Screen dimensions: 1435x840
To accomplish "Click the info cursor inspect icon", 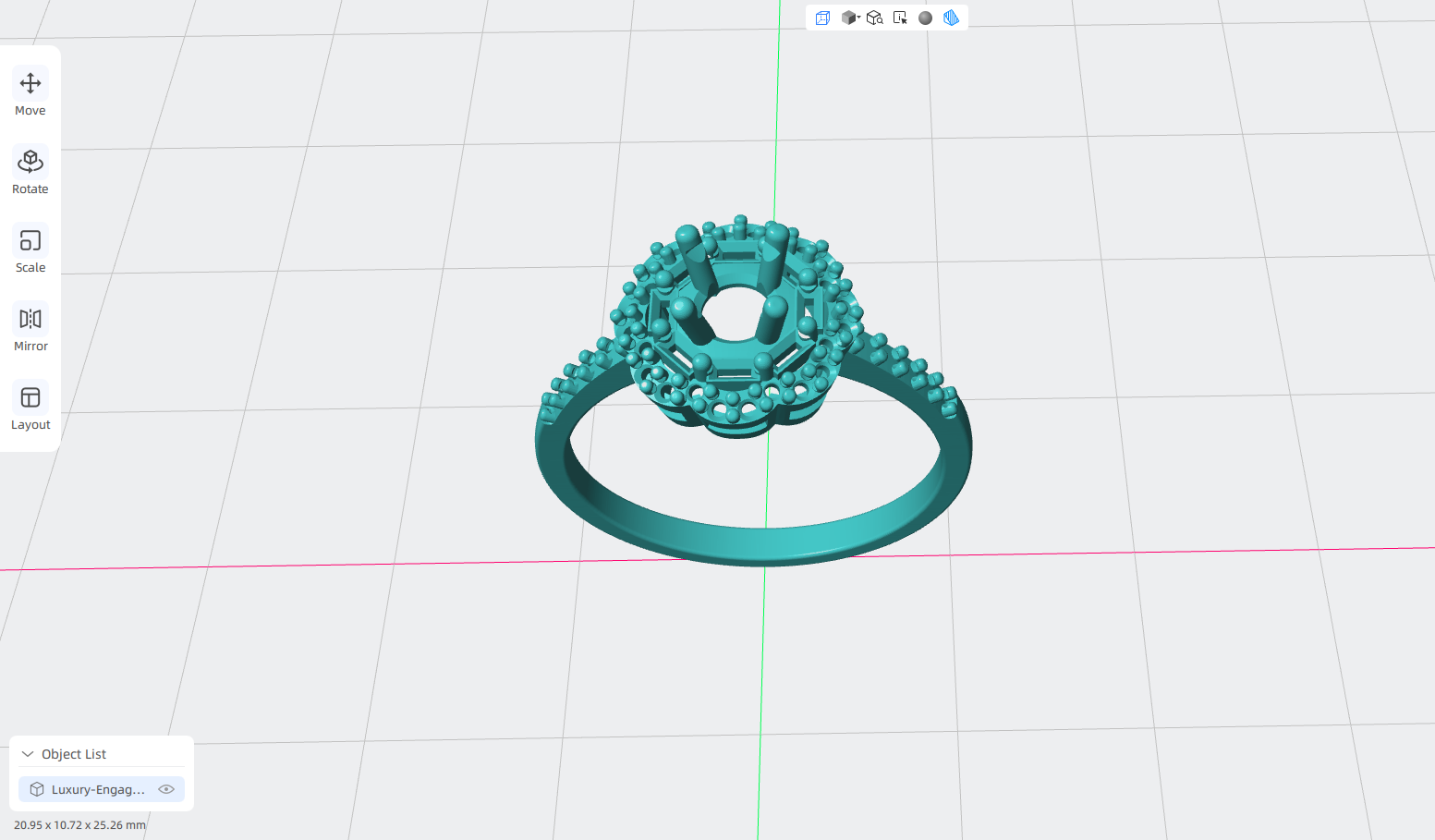I will (900, 18).
